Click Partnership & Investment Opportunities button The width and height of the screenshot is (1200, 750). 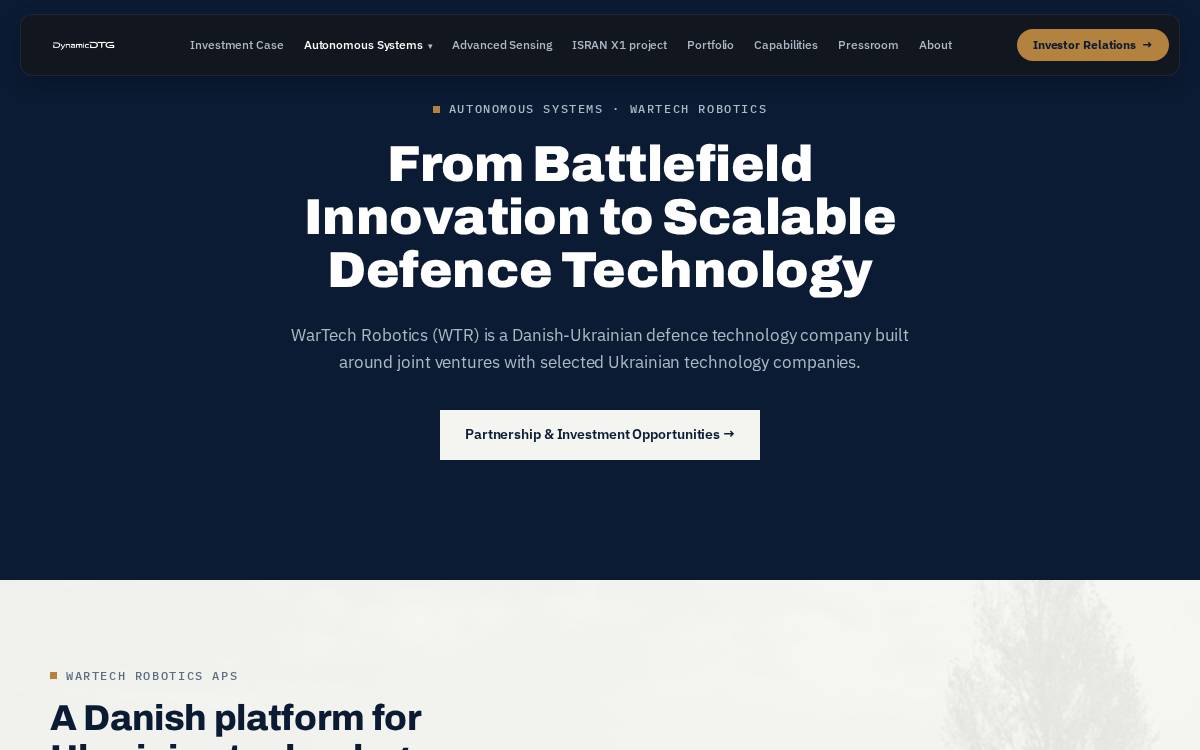point(600,435)
